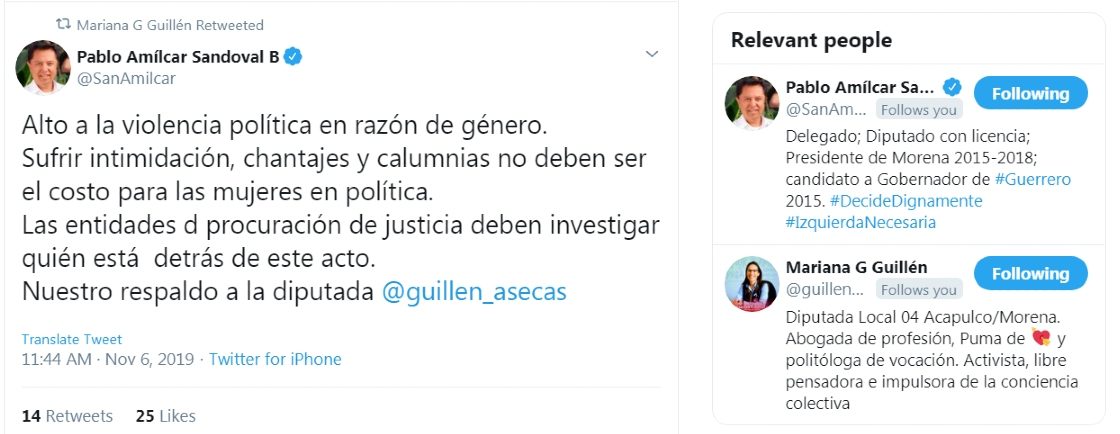The height and width of the screenshot is (434, 1120).
Task: Click the #Guerrero hashtag in the bio
Action: pyautogui.click(x=1033, y=179)
